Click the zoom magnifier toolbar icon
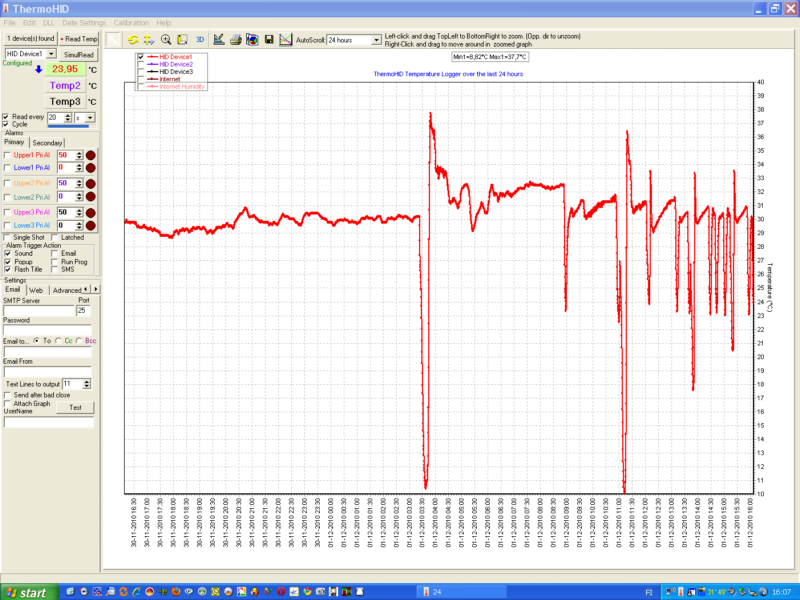Viewport: 800px width, 600px height. (166, 40)
